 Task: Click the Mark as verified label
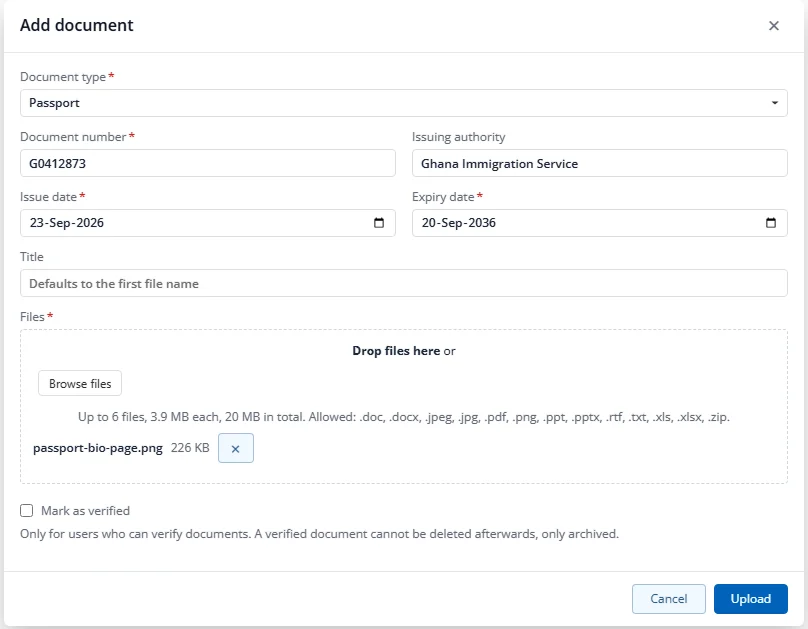[x=86, y=511]
